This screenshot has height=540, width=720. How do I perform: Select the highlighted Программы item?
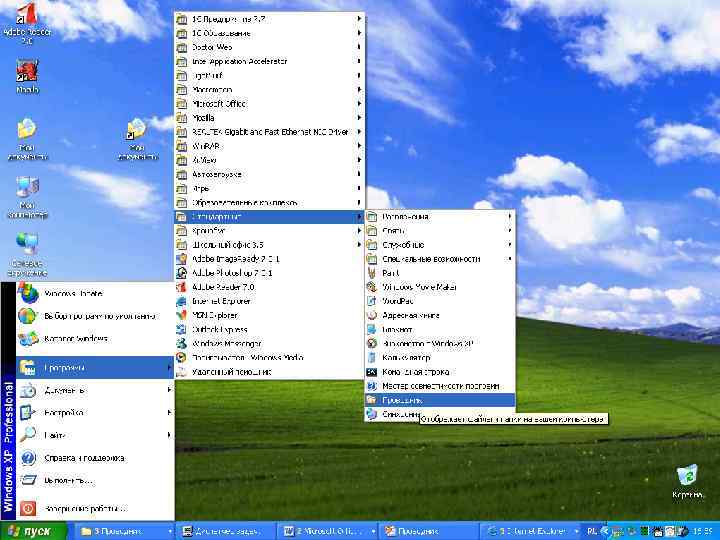[95, 367]
